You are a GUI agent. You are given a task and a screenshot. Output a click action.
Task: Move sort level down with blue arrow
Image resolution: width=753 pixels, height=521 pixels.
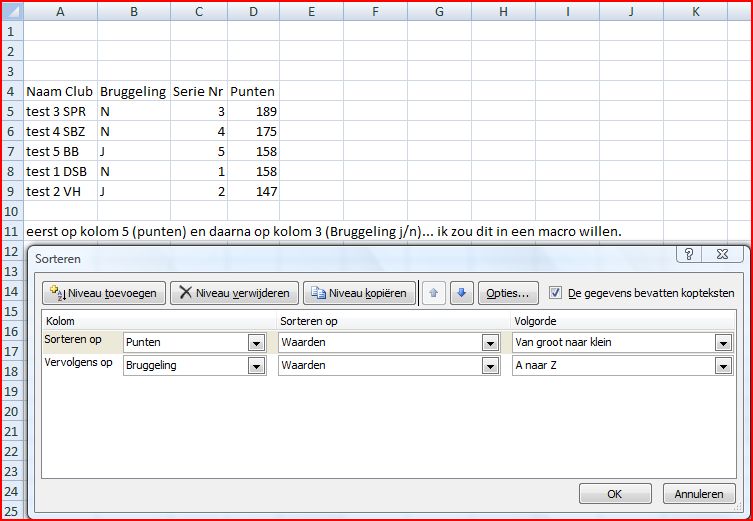[462, 293]
